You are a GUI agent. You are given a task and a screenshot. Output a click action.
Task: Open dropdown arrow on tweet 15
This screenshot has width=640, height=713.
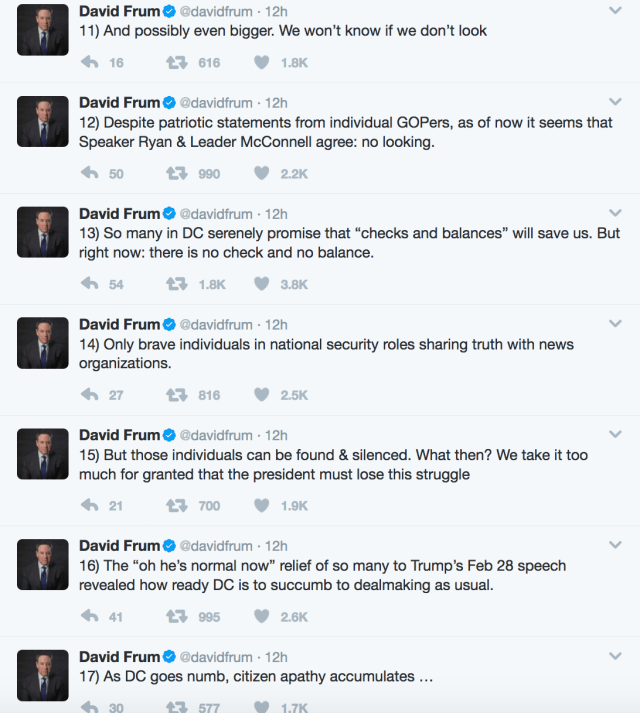point(614,435)
